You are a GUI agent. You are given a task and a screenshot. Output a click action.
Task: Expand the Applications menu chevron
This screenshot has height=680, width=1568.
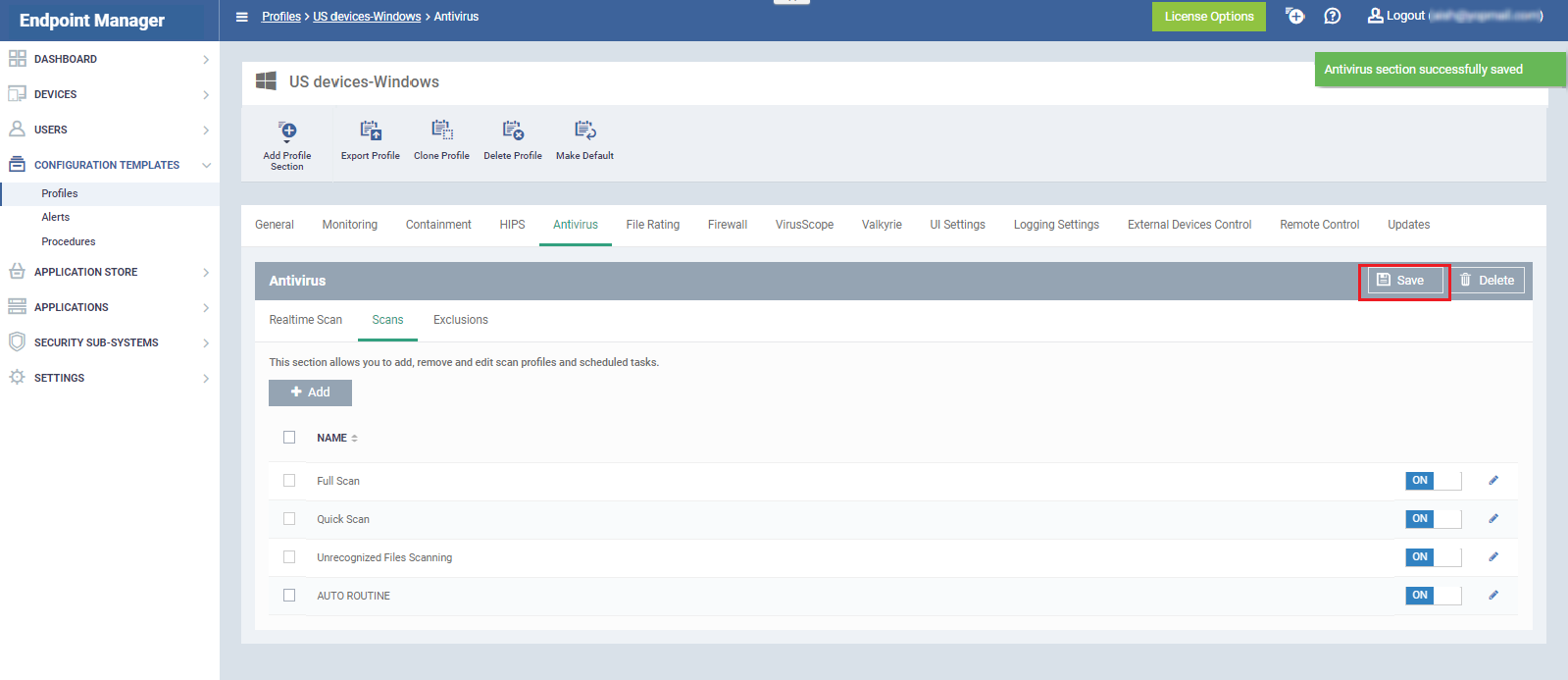(x=206, y=308)
